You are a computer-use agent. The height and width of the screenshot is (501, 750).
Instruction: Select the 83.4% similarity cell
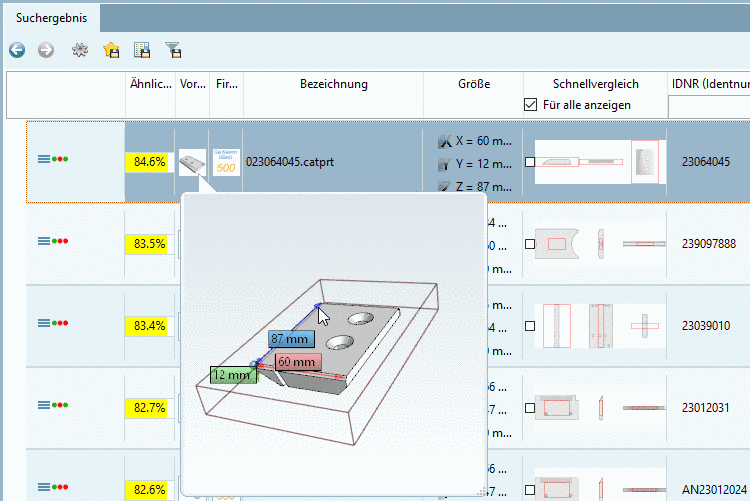pos(150,326)
